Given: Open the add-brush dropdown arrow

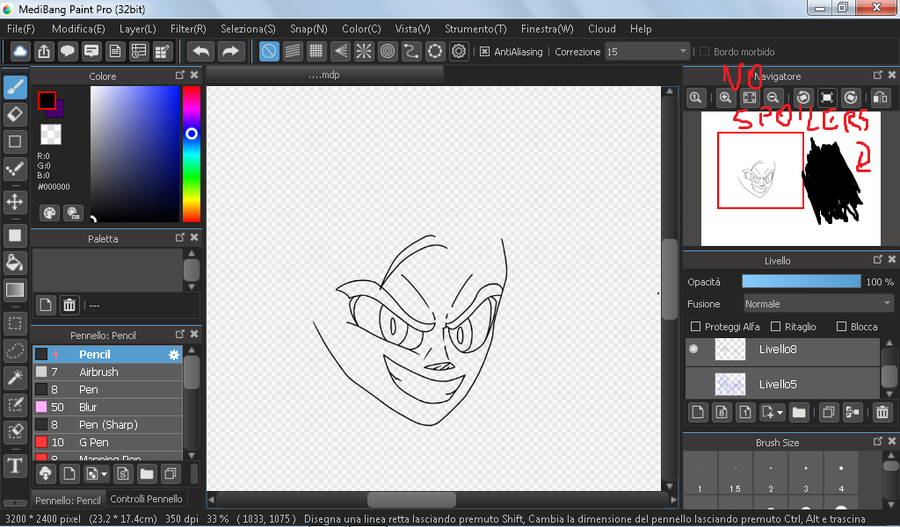Looking at the screenshot, I should [x=104, y=474].
